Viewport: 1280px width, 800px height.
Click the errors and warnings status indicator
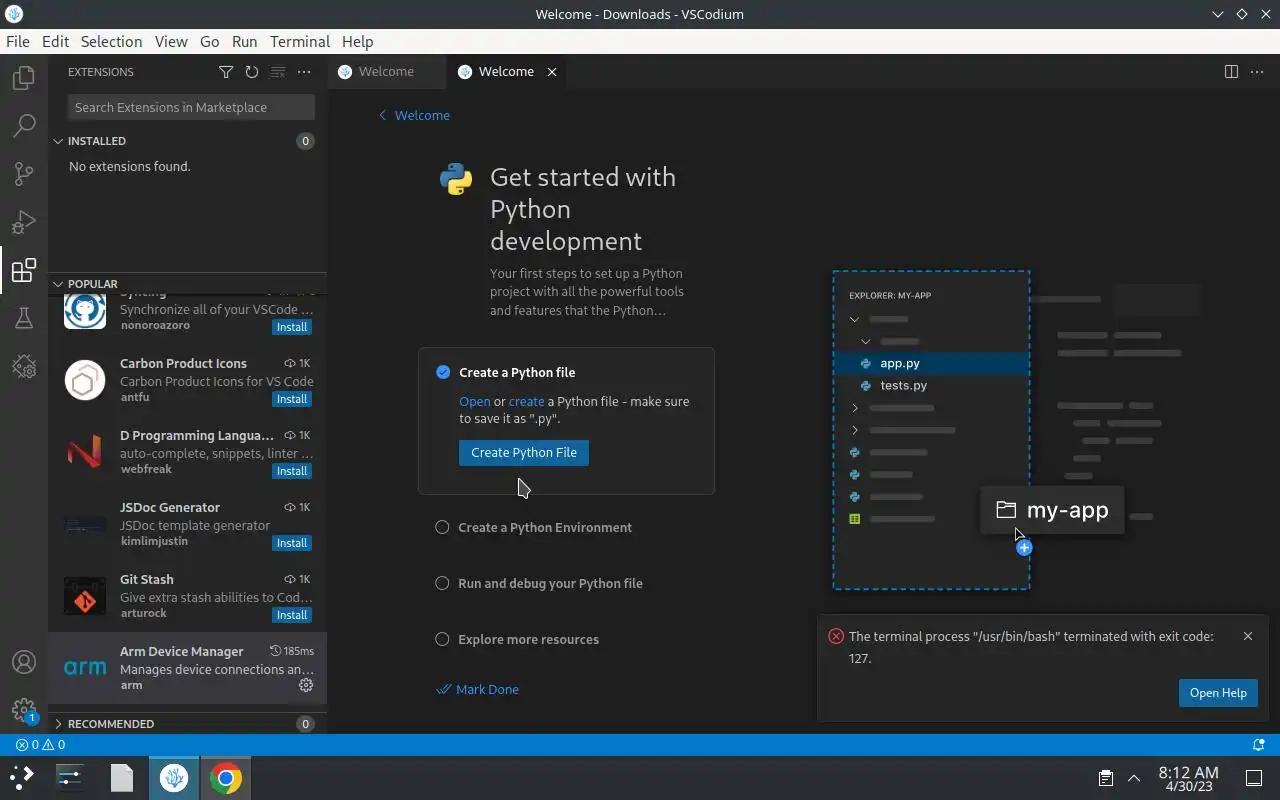click(40, 745)
